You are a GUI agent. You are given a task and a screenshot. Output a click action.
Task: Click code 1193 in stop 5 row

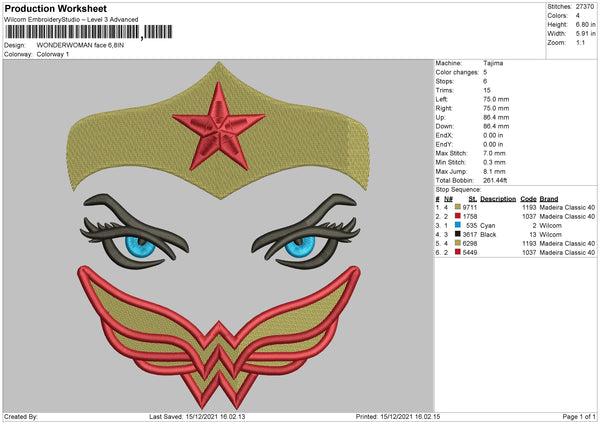[x=529, y=244]
